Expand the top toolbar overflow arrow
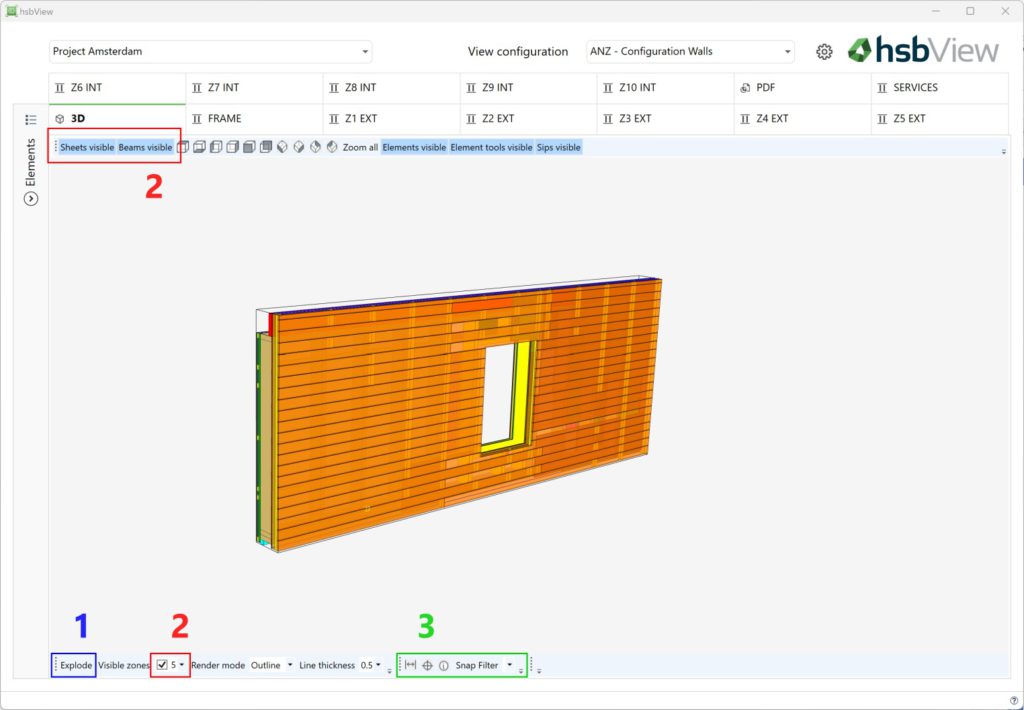Image resolution: width=1024 pixels, height=710 pixels. point(1004,152)
